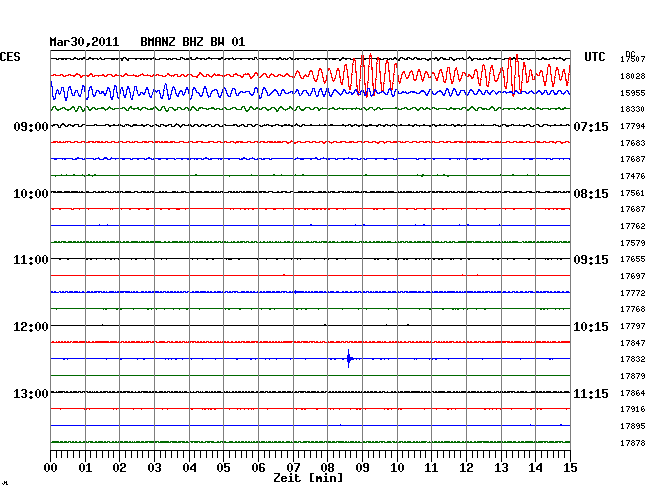Select the 07:15 UTC time label
The image size is (650, 494).
click(x=591, y=126)
